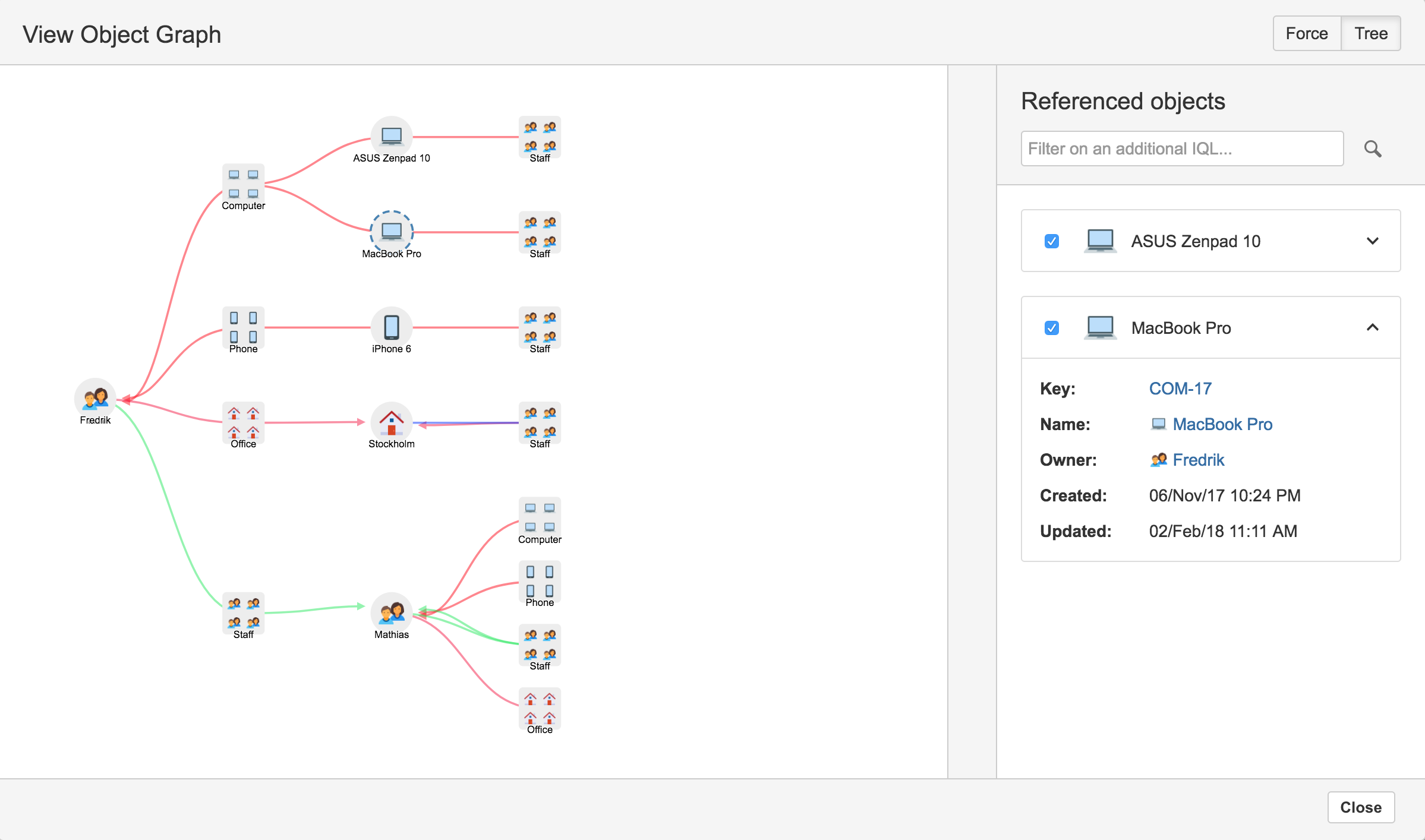Select the iPhone 6 node
The height and width of the screenshot is (840, 1425).
coord(392,327)
